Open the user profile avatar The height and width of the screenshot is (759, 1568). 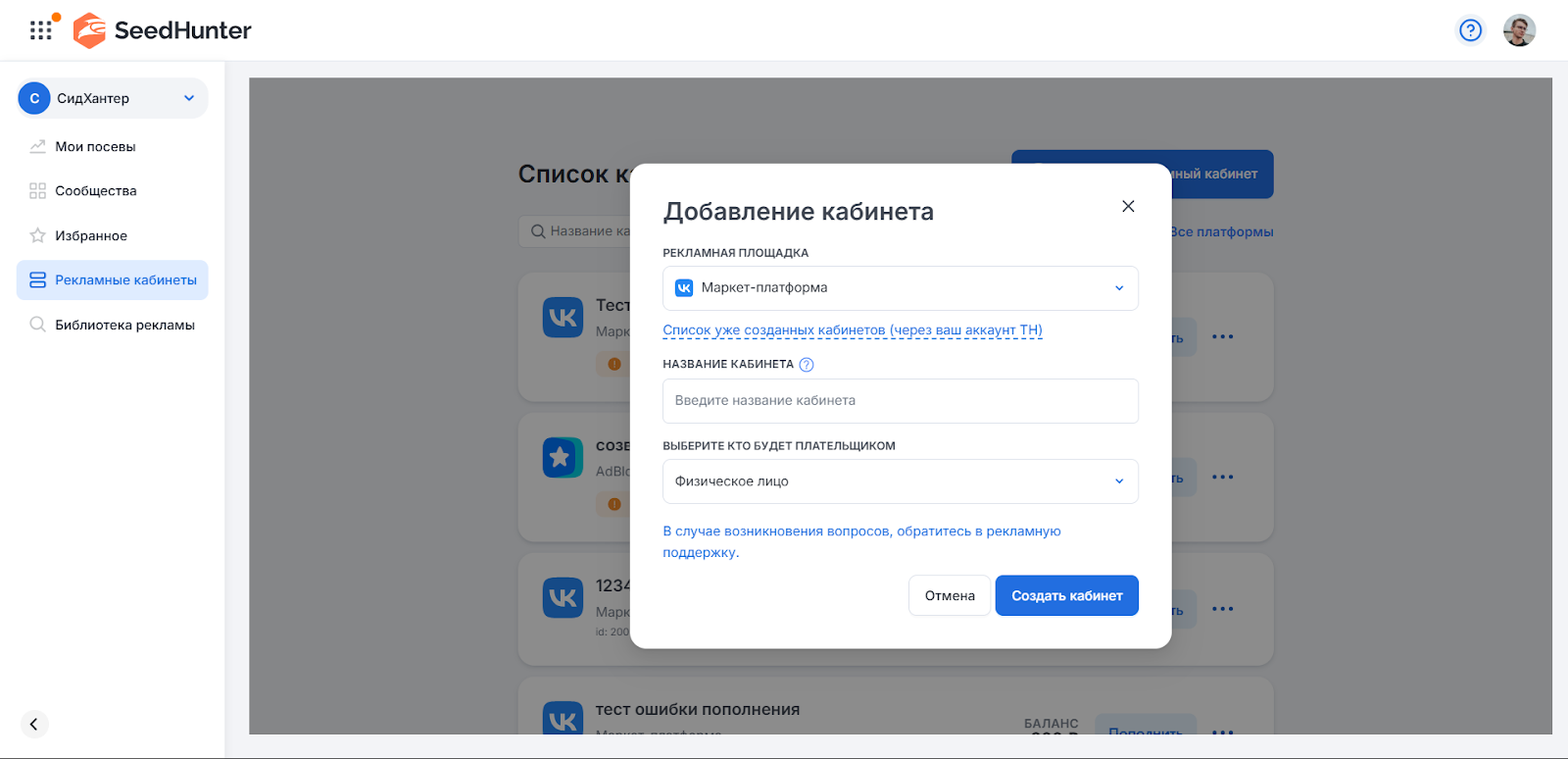click(x=1519, y=30)
